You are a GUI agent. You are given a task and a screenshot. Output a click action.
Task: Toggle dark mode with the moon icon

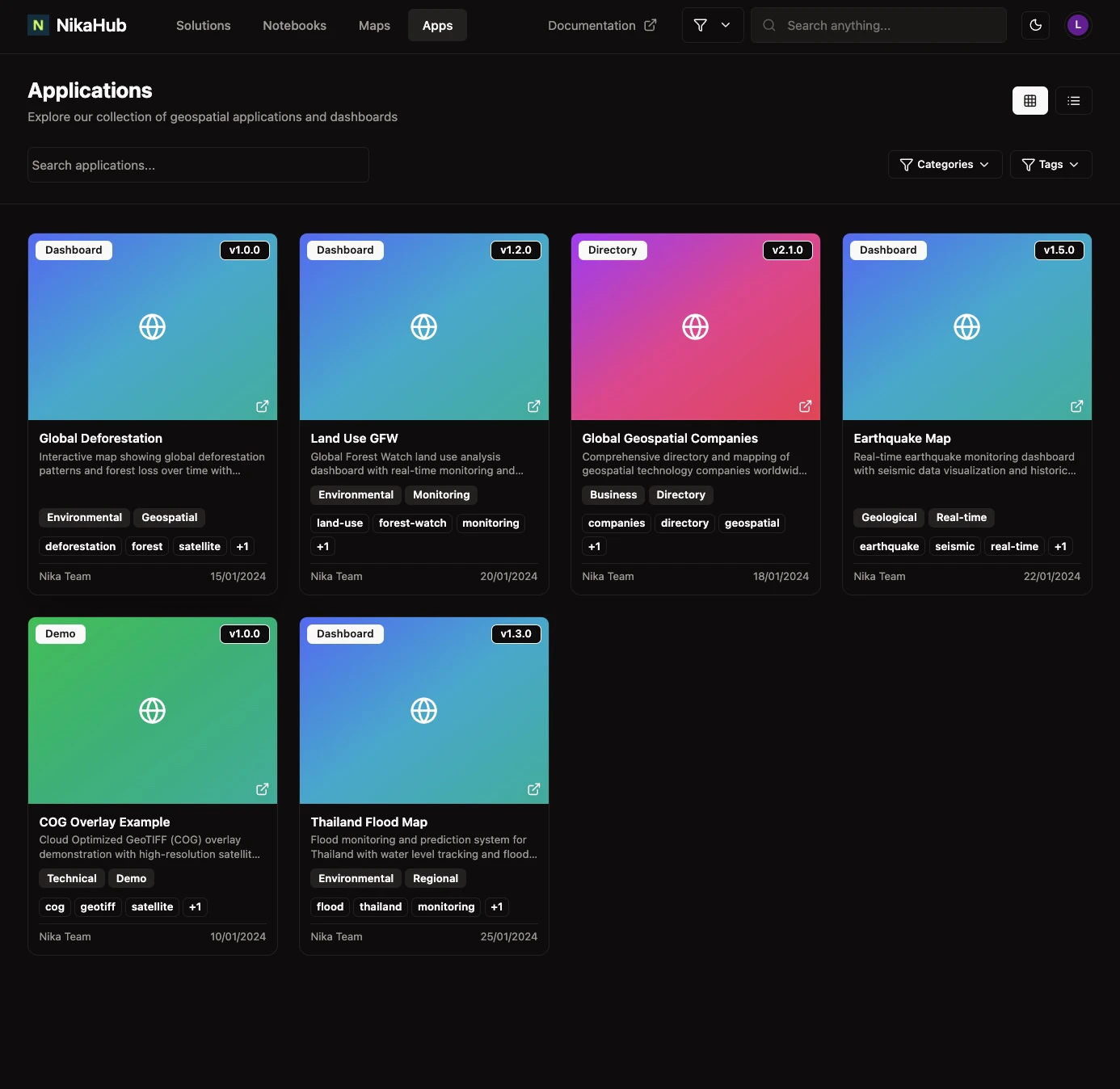click(1035, 25)
